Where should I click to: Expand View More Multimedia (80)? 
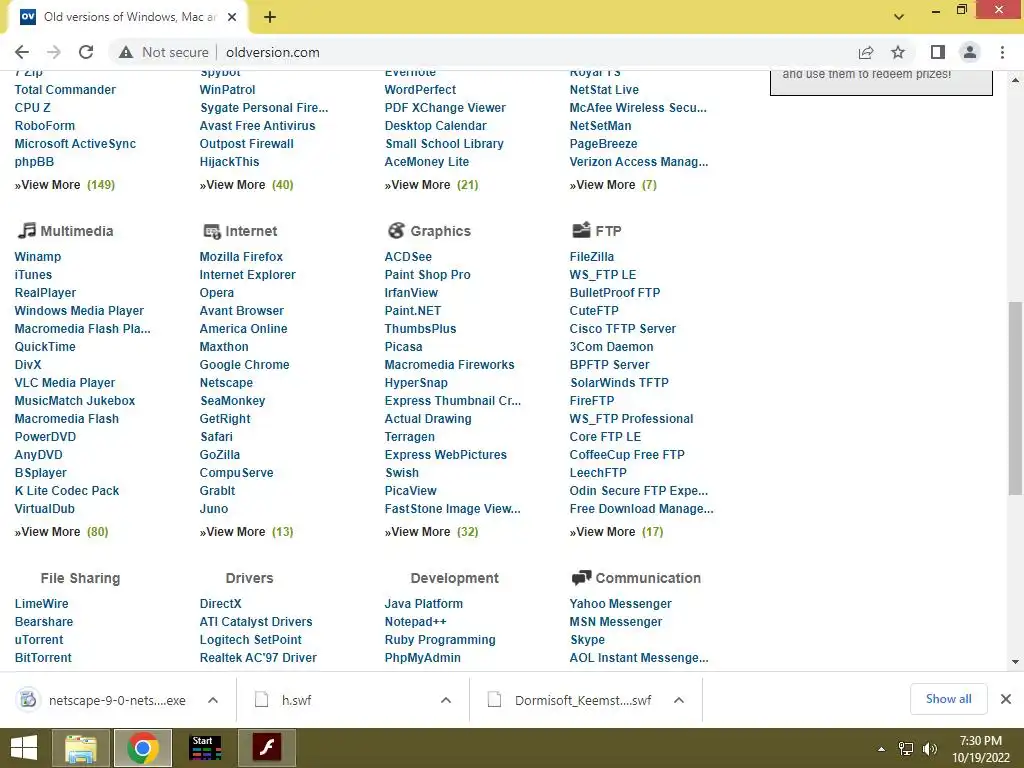[61, 532]
